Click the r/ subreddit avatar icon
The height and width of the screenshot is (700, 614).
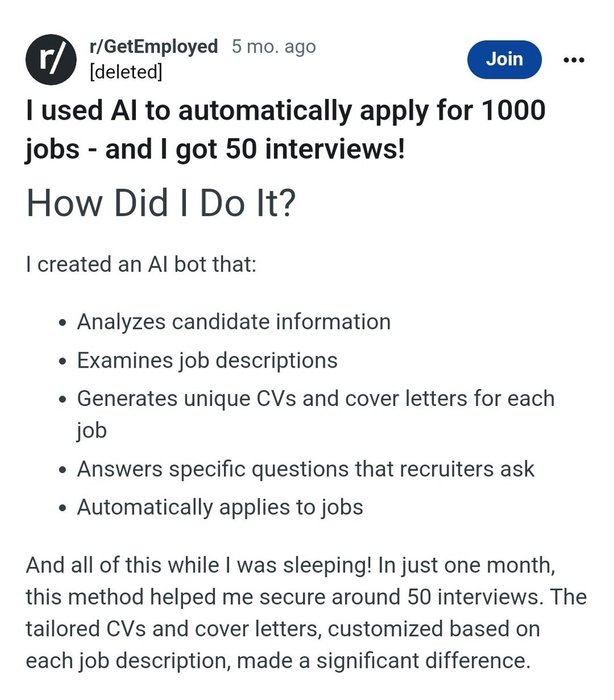coord(51,59)
